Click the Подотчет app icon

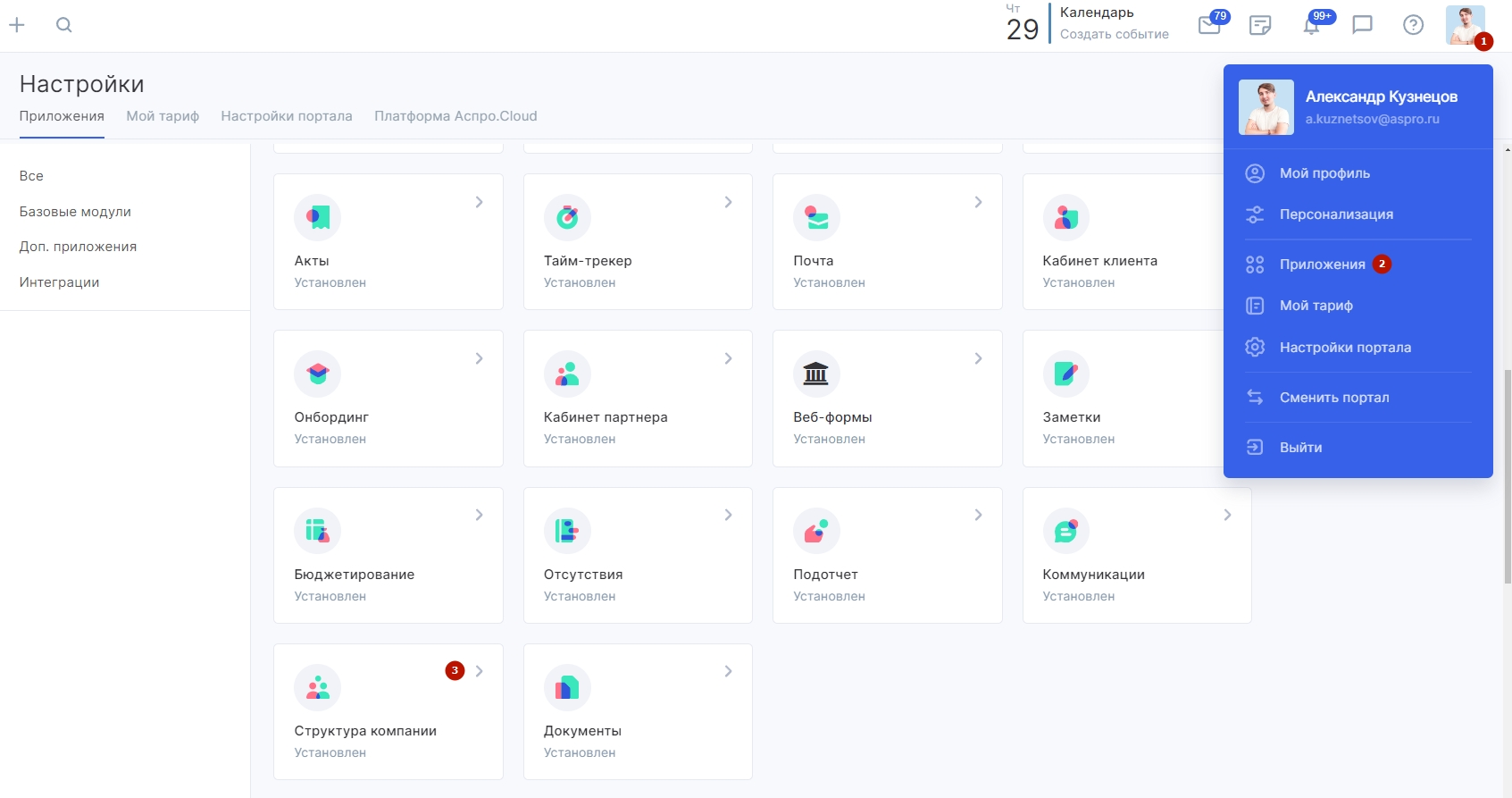pyautogui.click(x=816, y=531)
